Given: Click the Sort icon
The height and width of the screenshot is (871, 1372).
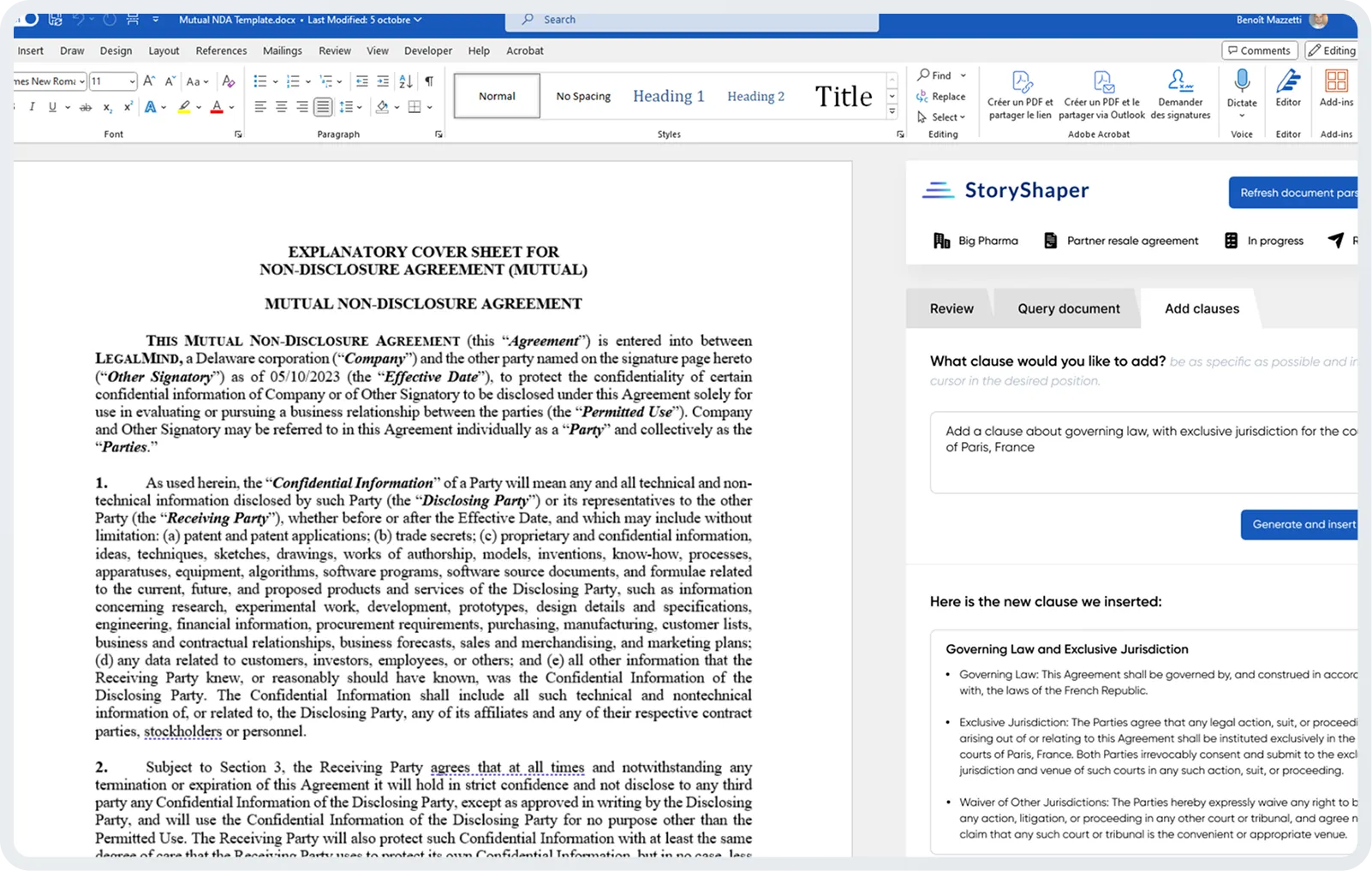Looking at the screenshot, I should pyautogui.click(x=406, y=81).
